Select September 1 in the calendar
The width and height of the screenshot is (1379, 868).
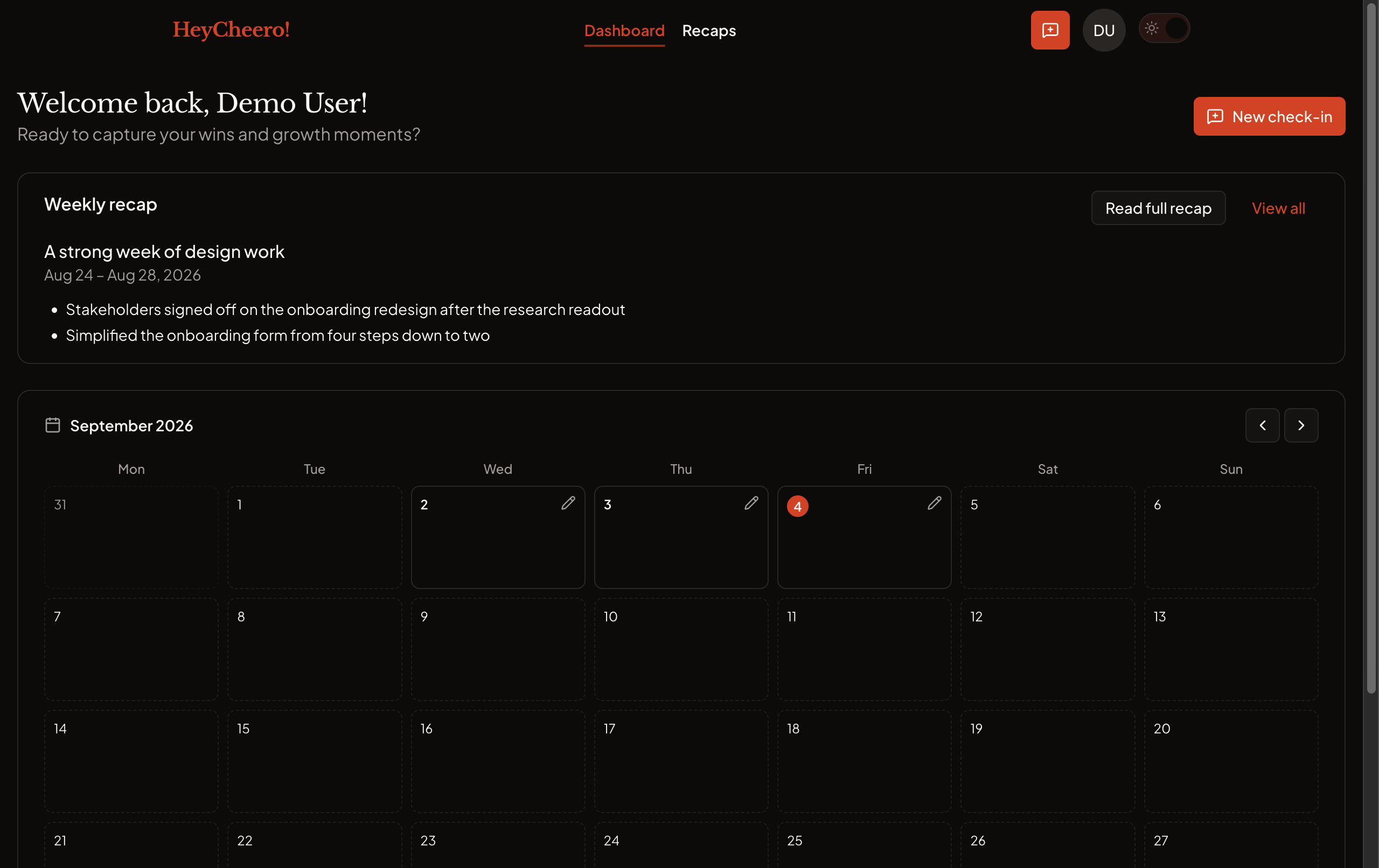(x=315, y=537)
